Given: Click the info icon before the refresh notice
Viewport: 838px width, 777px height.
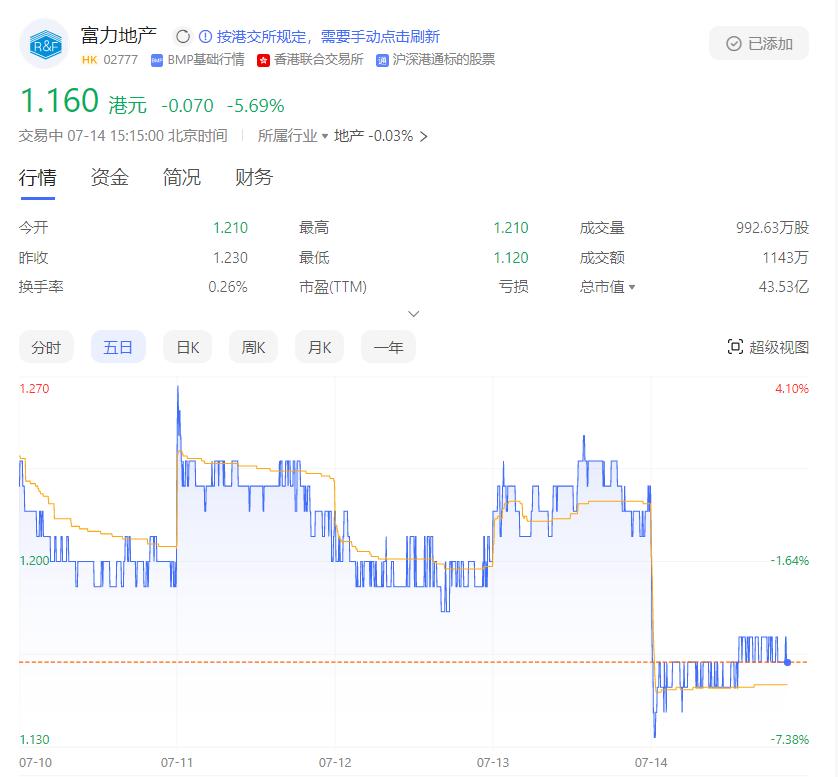Looking at the screenshot, I should coord(206,34).
